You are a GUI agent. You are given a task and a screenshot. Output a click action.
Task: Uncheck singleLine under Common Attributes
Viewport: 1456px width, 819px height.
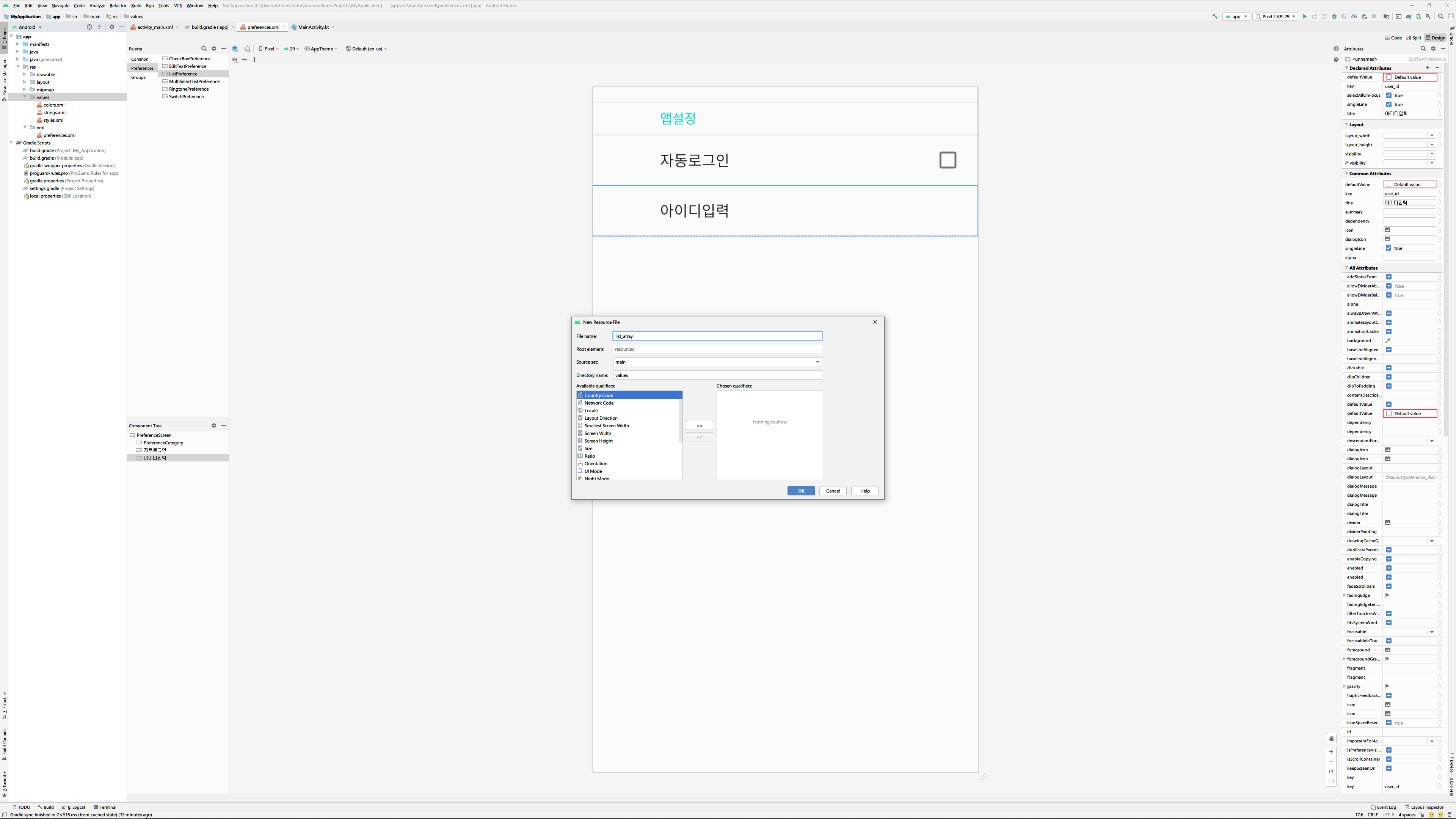tap(1388, 248)
